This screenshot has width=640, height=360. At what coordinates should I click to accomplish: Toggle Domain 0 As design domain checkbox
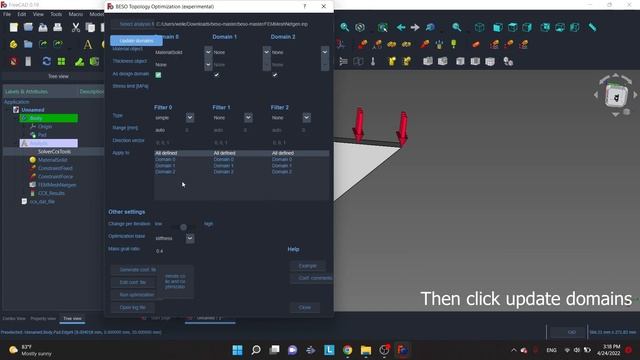coord(158,75)
